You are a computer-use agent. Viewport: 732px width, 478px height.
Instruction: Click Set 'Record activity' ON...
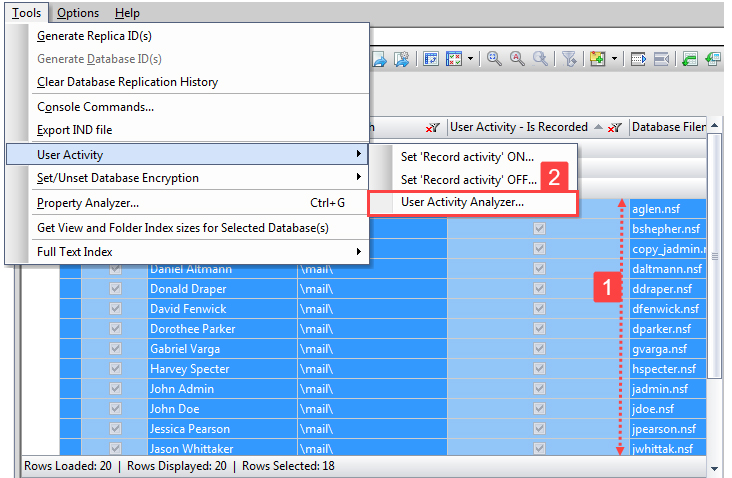pos(467,157)
